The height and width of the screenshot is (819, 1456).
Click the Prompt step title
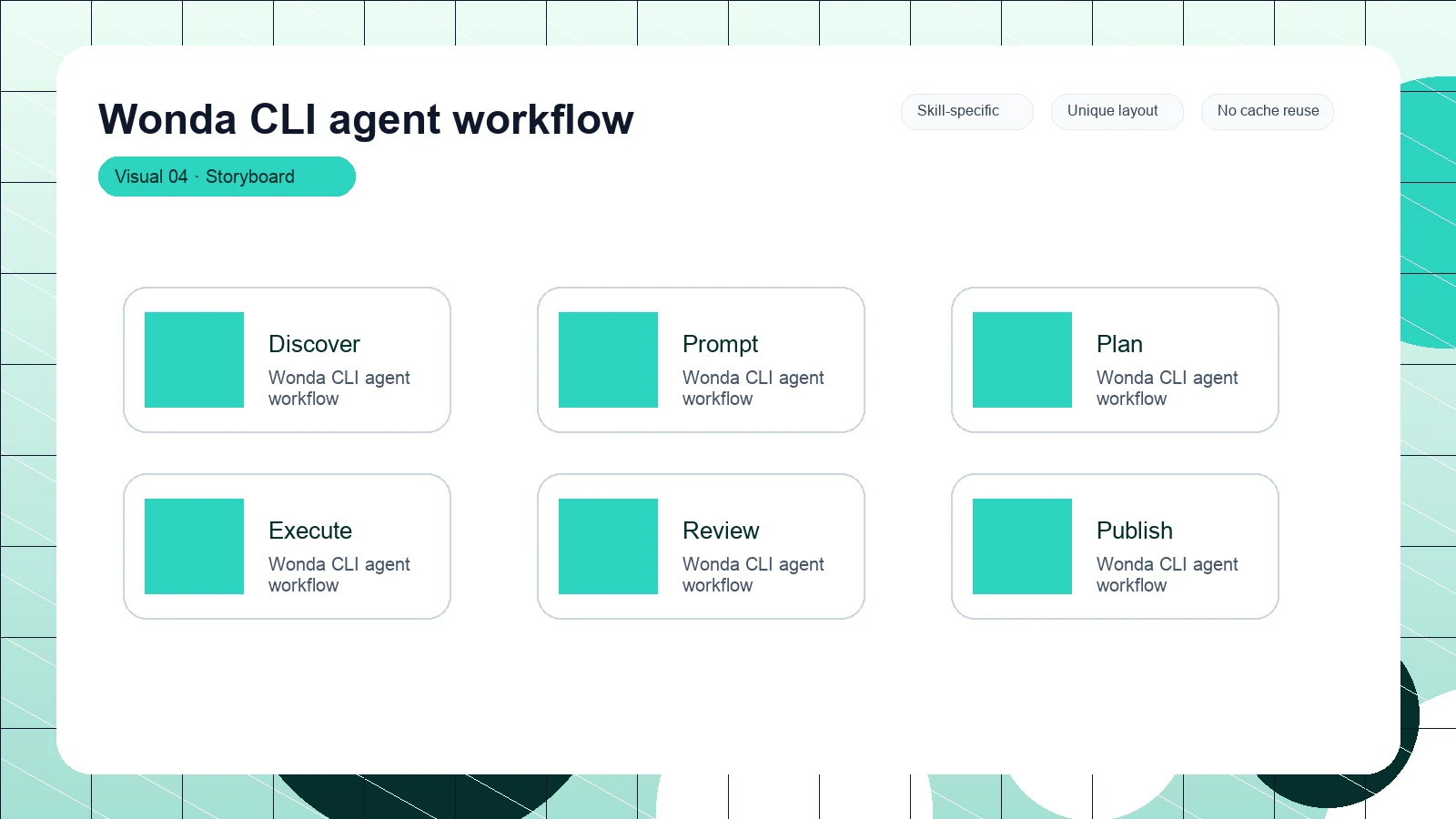click(x=720, y=344)
